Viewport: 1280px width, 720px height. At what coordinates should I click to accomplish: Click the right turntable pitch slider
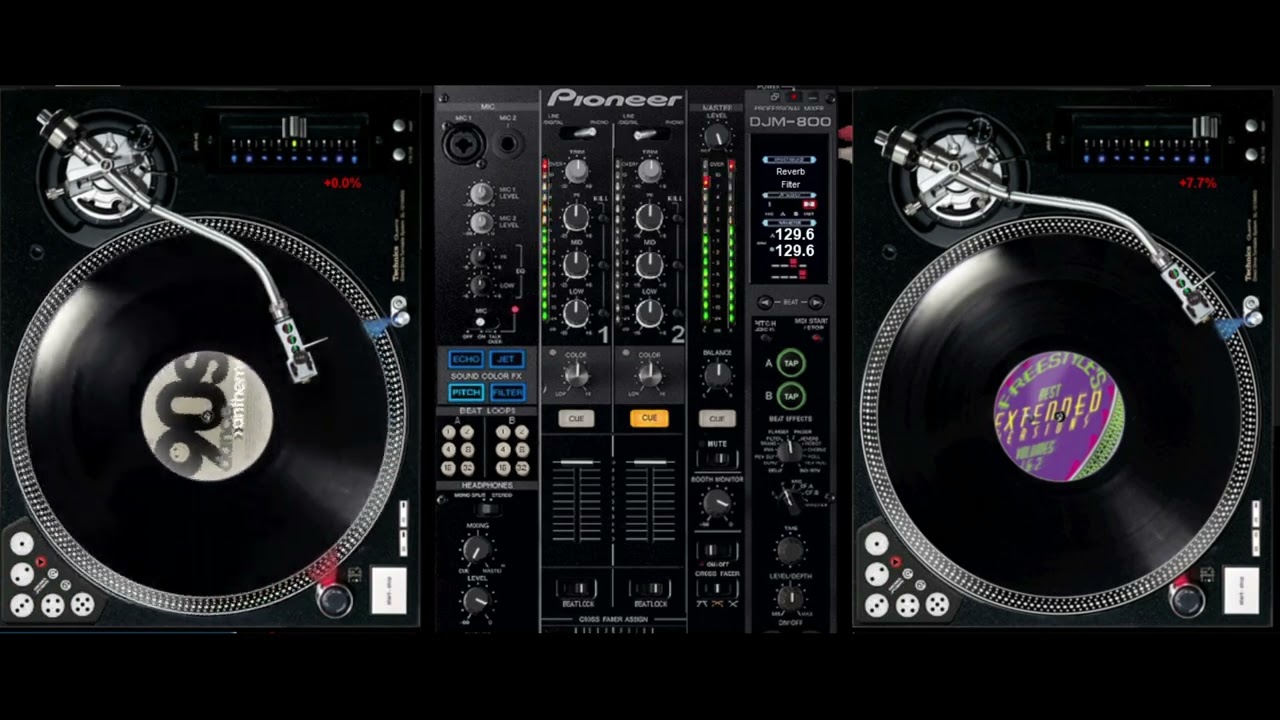tap(1205, 127)
